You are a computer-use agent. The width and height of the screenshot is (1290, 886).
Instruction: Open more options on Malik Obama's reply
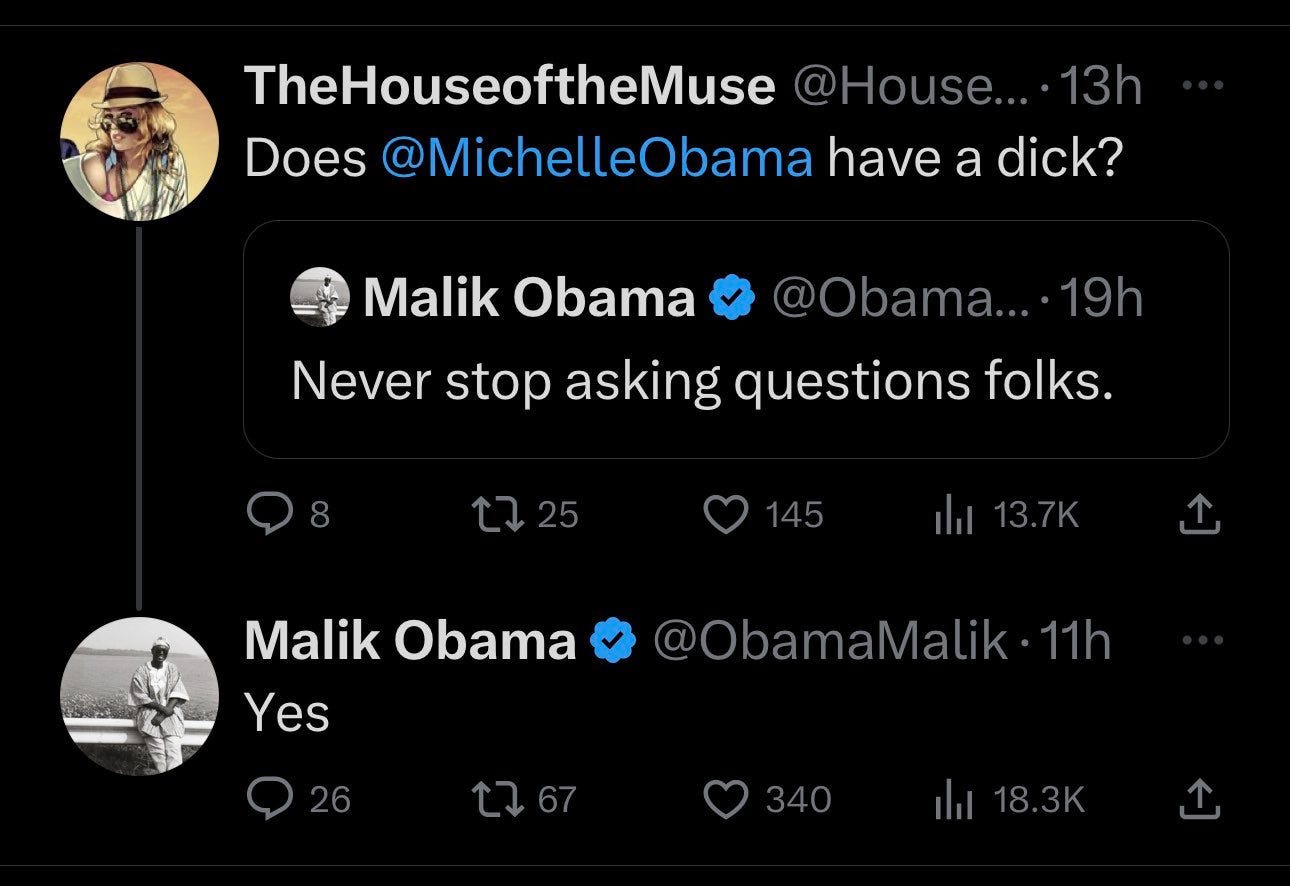[1197, 641]
